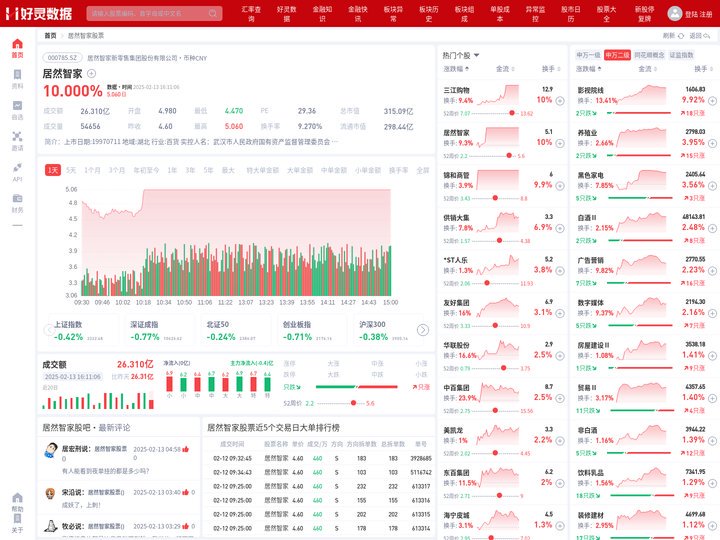
Task: Open the 帮助 help icon at sidebar bottom
Action: click(17, 502)
